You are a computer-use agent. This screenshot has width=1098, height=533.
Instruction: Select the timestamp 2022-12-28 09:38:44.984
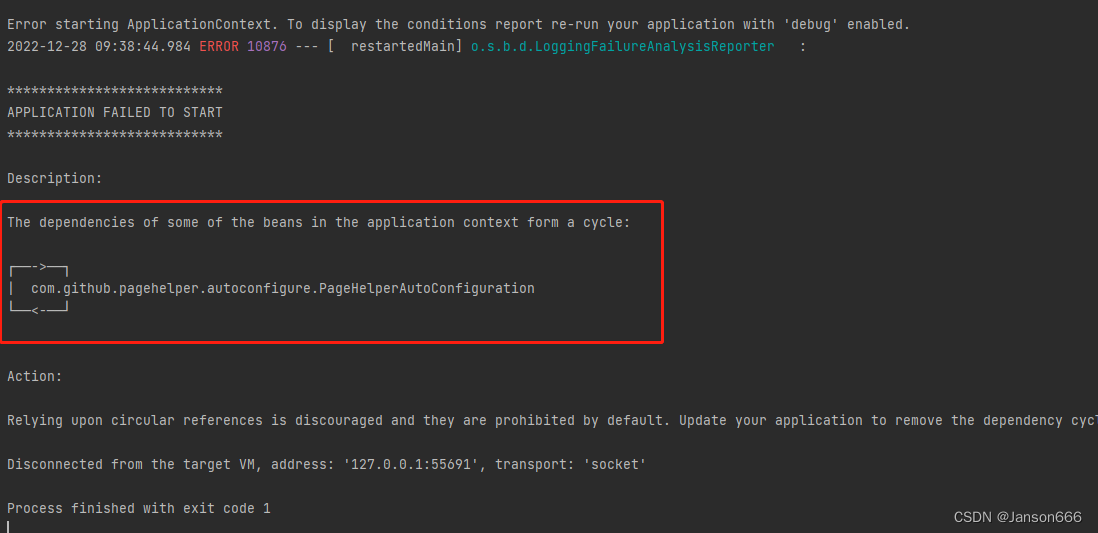click(100, 47)
